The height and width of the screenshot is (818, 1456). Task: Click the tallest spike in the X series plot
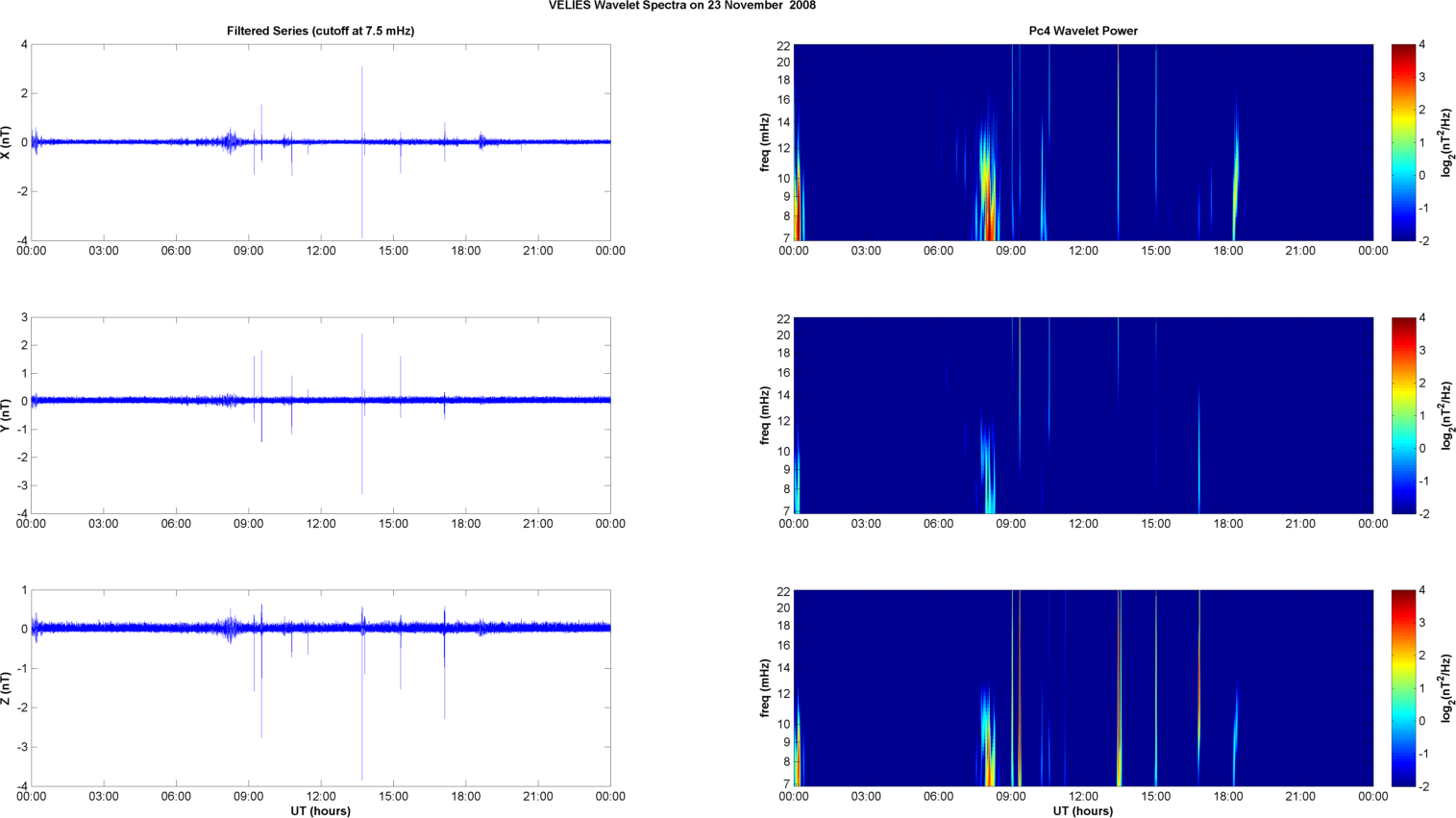click(x=362, y=96)
